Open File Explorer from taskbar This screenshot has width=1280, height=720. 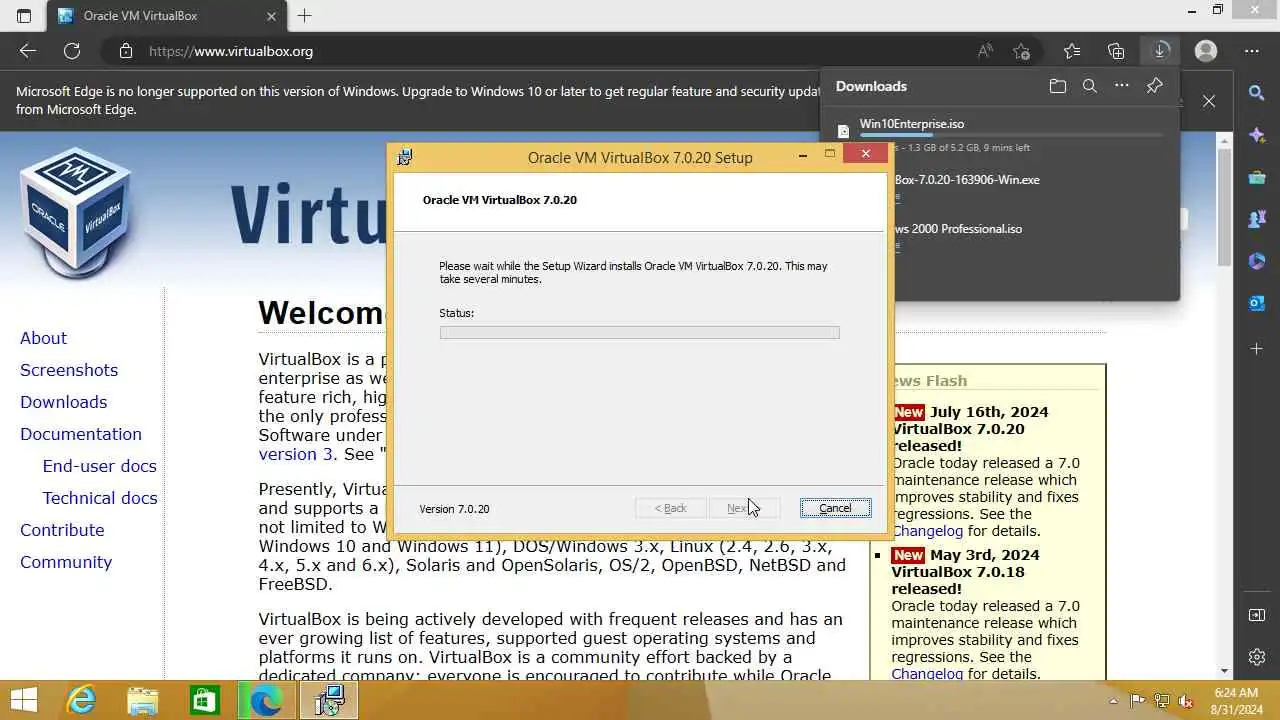(x=142, y=700)
